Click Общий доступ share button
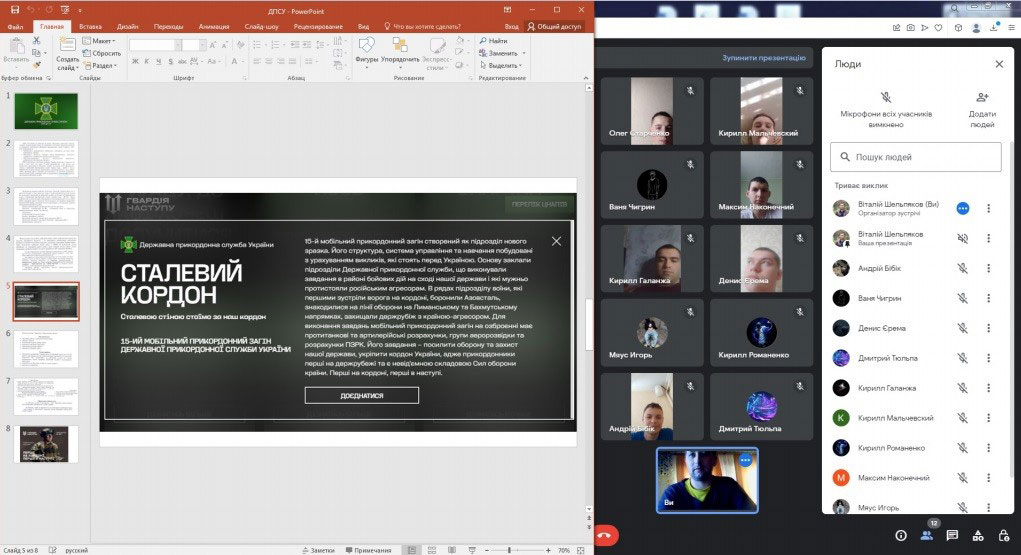Image resolution: width=1021 pixels, height=555 pixels. coord(554,27)
